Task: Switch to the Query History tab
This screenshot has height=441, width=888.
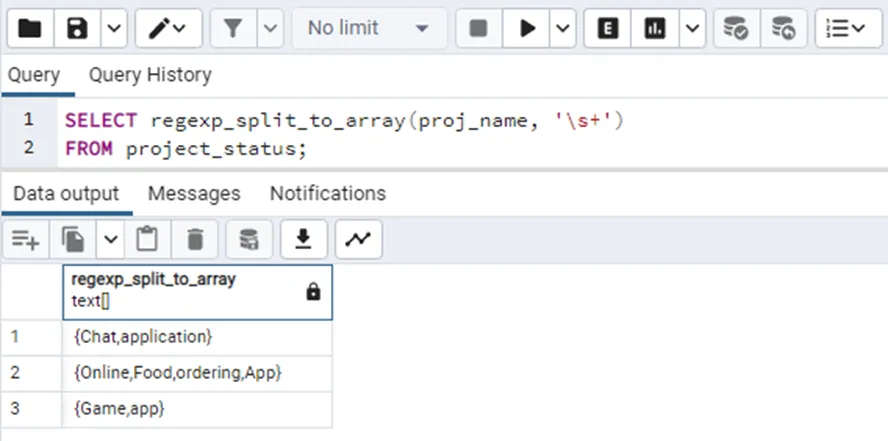Action: pos(150,75)
